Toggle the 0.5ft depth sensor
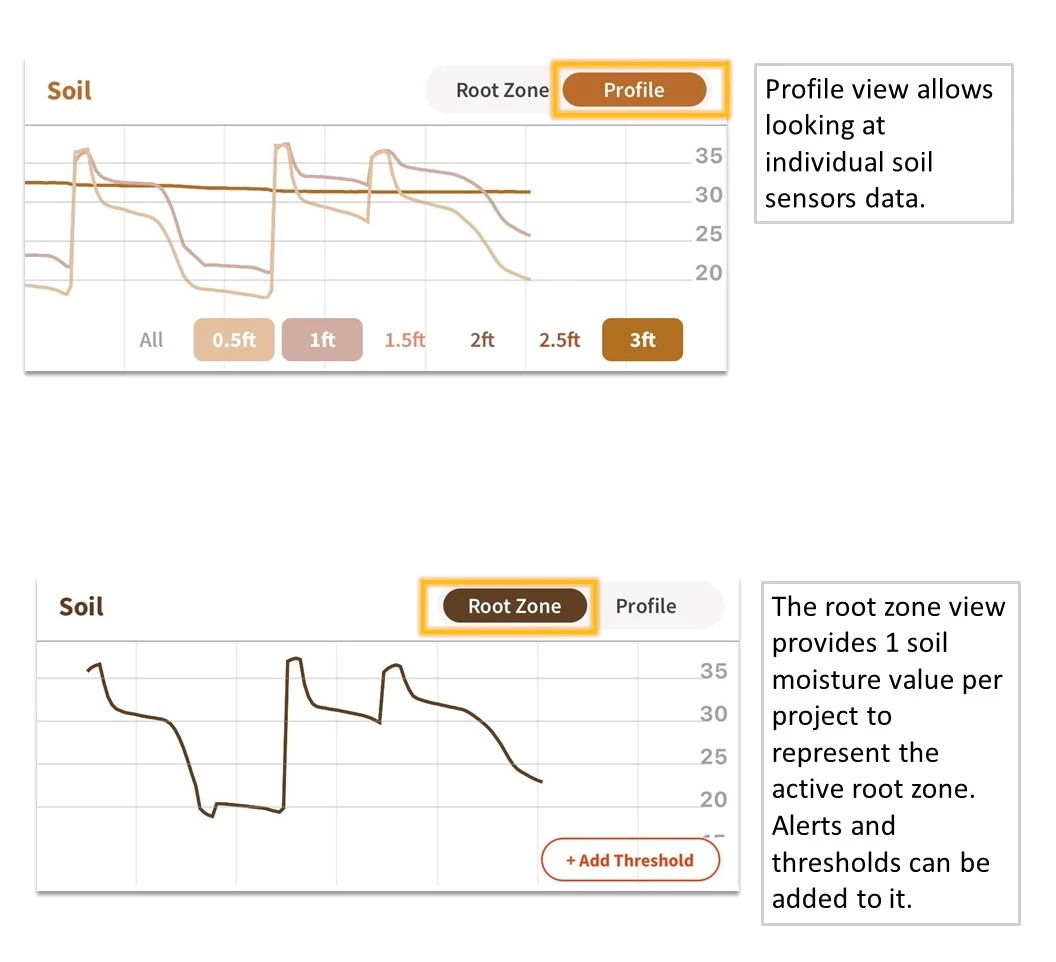 point(234,340)
